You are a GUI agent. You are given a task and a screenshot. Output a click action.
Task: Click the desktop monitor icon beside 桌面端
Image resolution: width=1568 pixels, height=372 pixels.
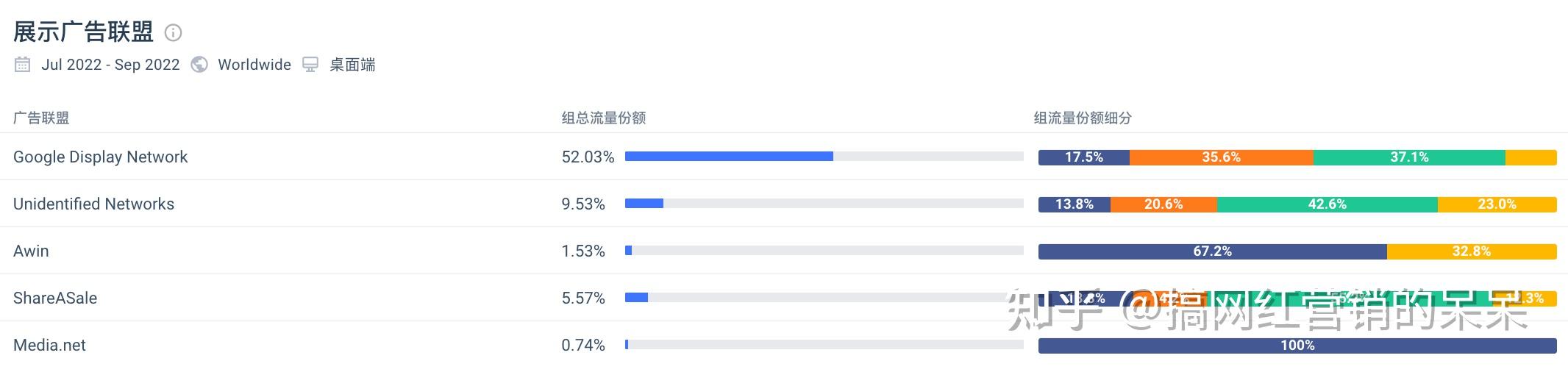click(310, 65)
